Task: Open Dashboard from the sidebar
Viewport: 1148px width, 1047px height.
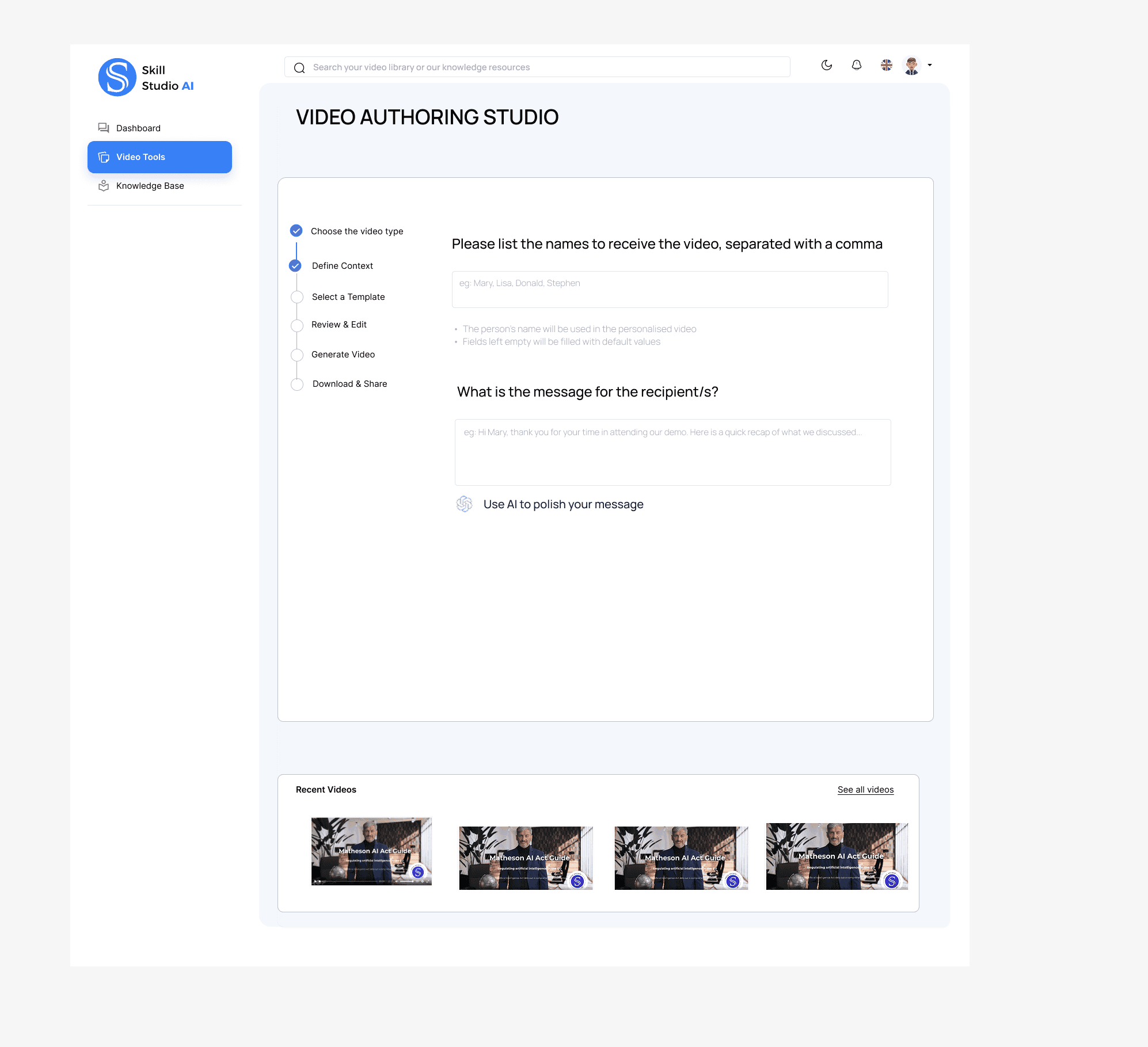Action: (138, 128)
